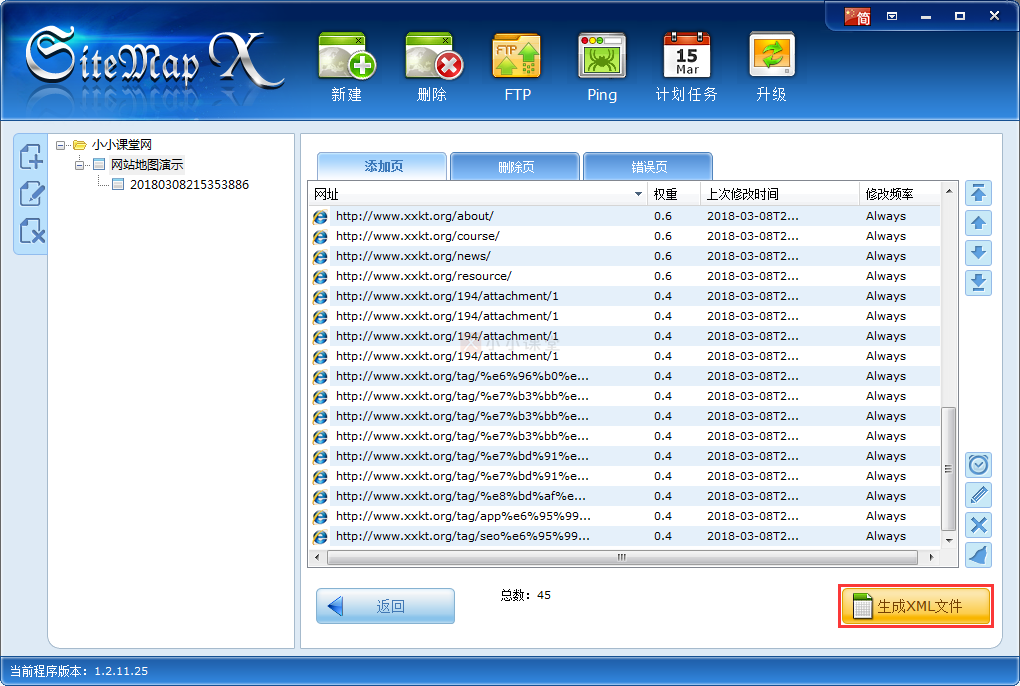Screen dimensions: 1020x686
Task: Move selected row to top
Action: (x=978, y=193)
